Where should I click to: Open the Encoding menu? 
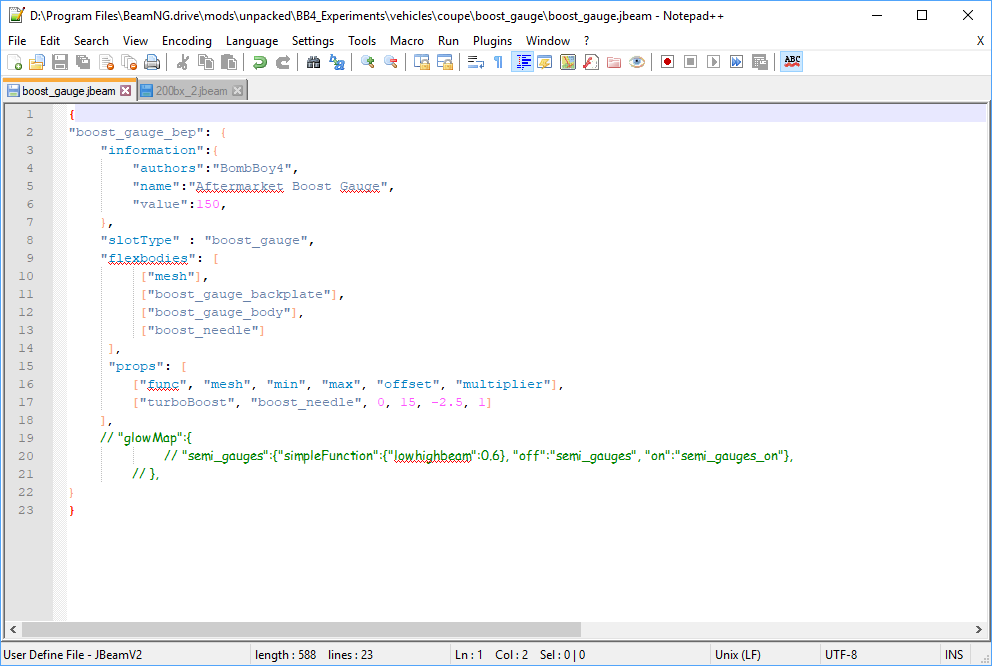(x=187, y=40)
